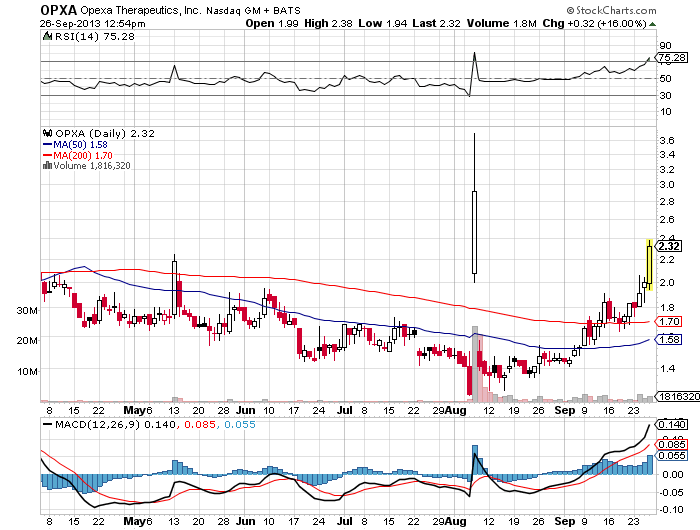Click the RSI(14) indicator icon

pos(47,37)
